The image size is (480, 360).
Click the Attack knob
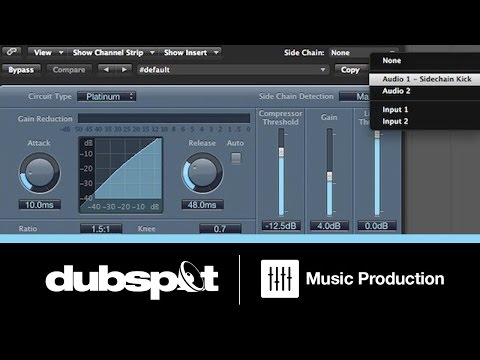pos(40,173)
